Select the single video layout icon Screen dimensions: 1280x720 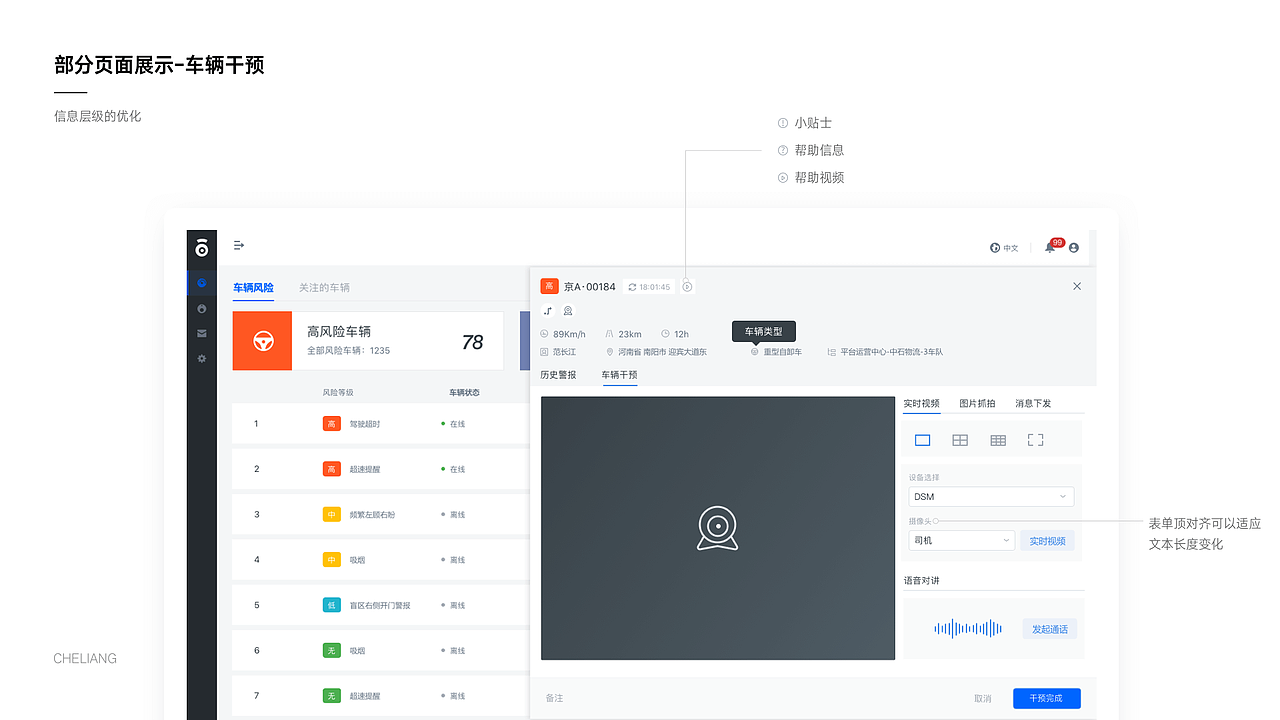coord(922,439)
